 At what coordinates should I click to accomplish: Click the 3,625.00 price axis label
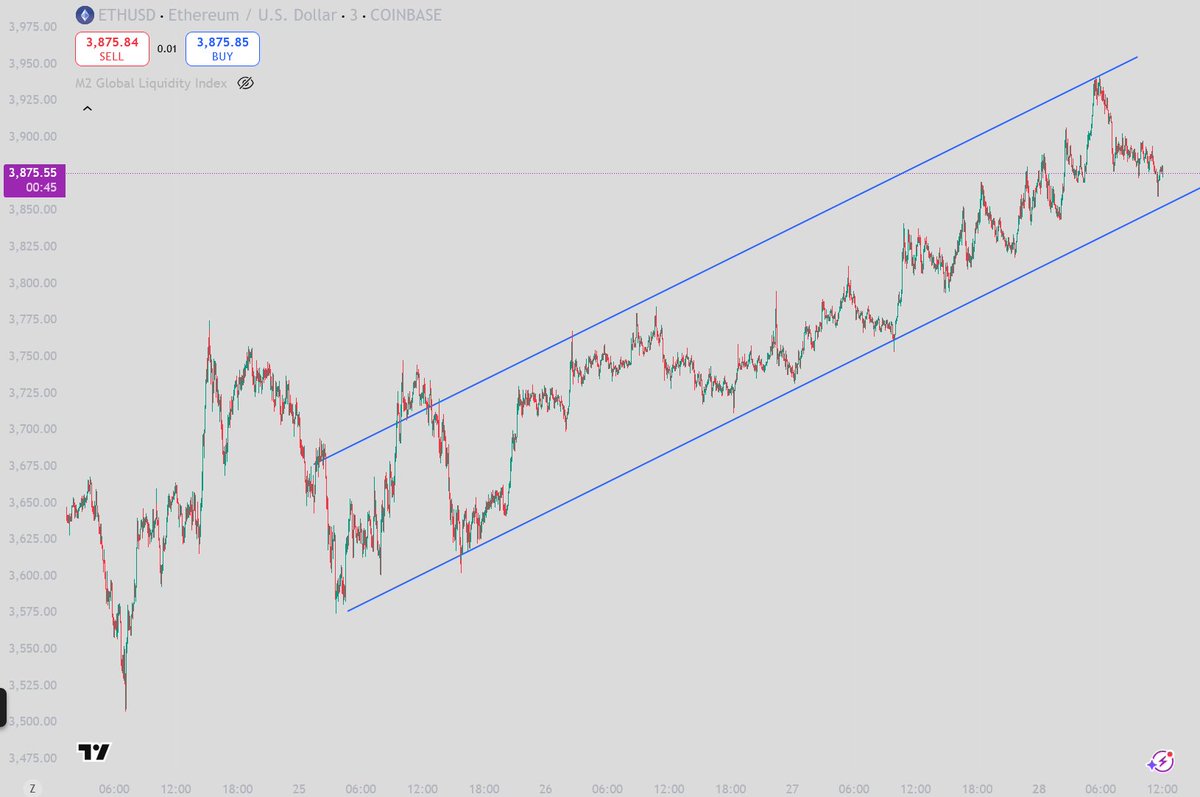tap(32, 539)
